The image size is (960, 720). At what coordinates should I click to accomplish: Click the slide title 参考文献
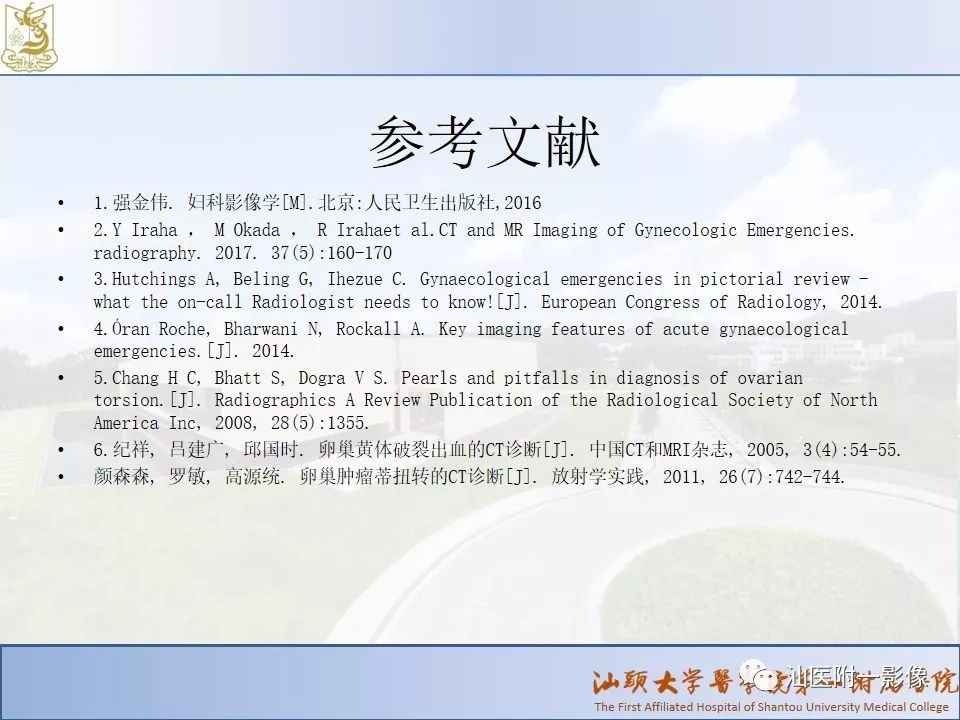[x=484, y=143]
